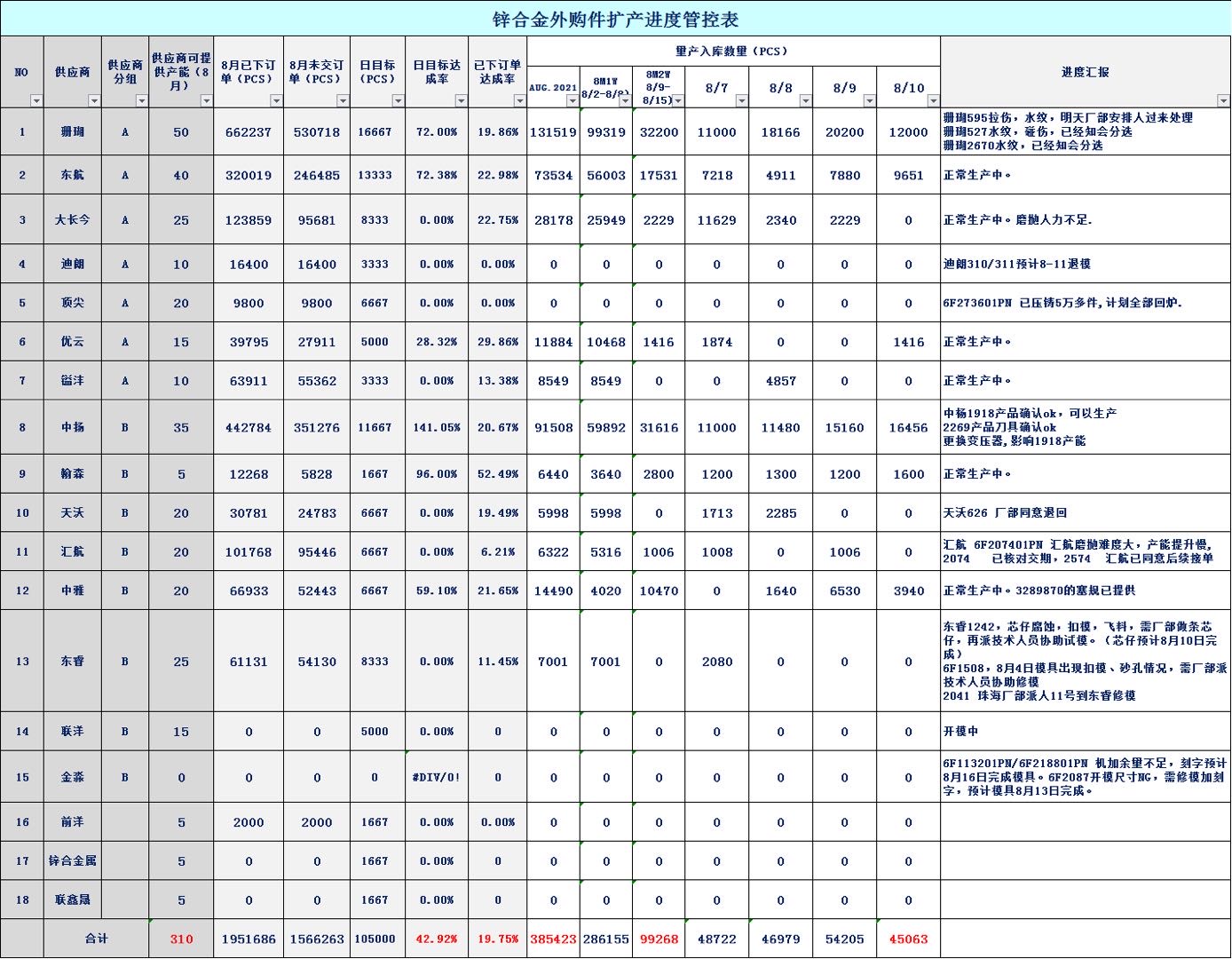Open the 供应商 column filter dropdown
This screenshot has height=959, width=1232.
point(94,101)
